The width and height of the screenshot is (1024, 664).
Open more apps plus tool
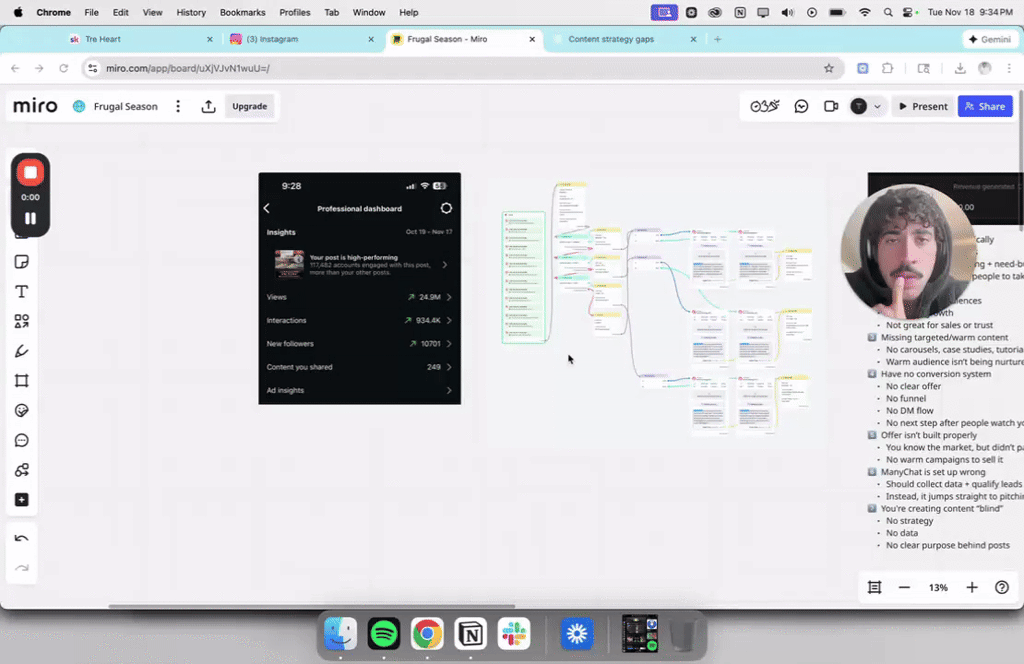(22, 499)
